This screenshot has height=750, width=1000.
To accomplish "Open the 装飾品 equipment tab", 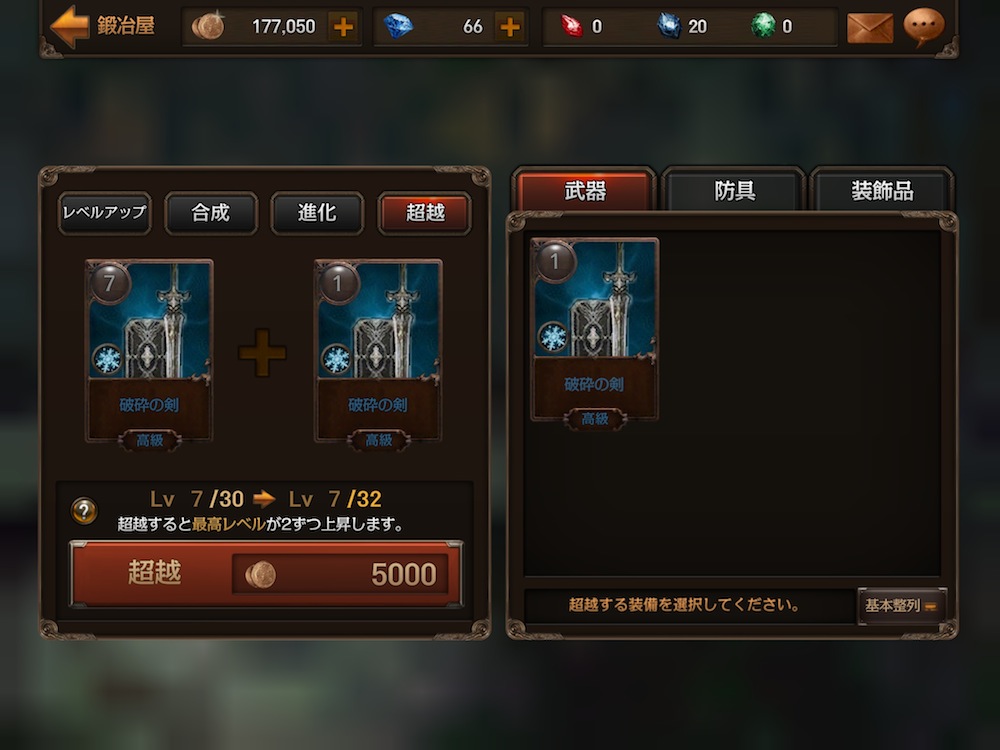I will (882, 190).
